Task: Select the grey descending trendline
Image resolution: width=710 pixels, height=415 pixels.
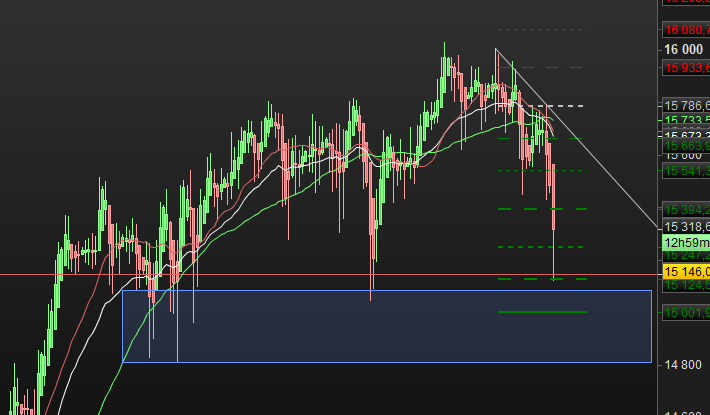Action: click(576, 138)
